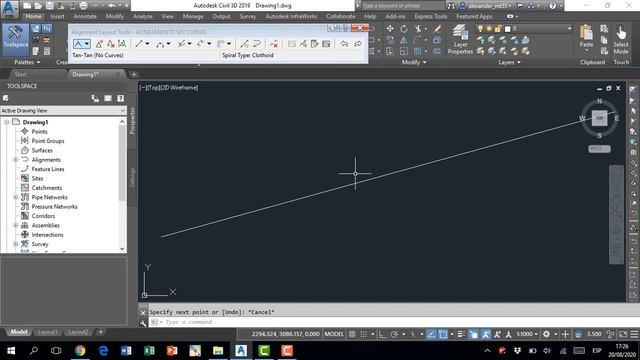Screen dimensions: 640x360
Task: Open the Annotate ribbon tab
Action: (85, 16)
